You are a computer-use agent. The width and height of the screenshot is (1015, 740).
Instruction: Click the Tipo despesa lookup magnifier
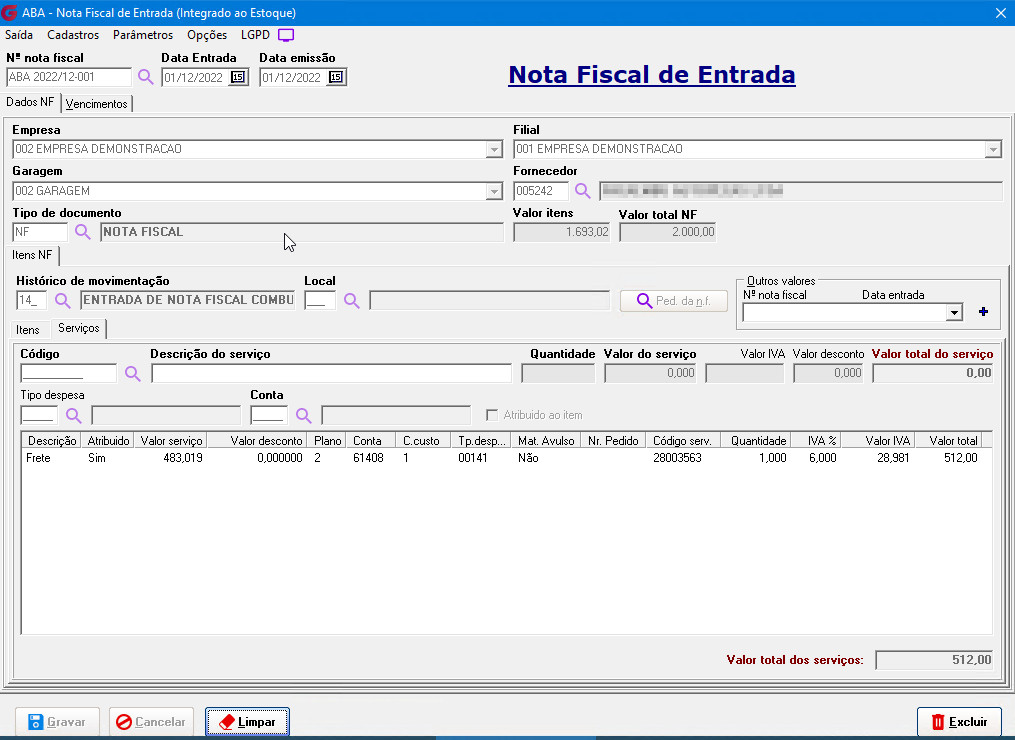74,416
